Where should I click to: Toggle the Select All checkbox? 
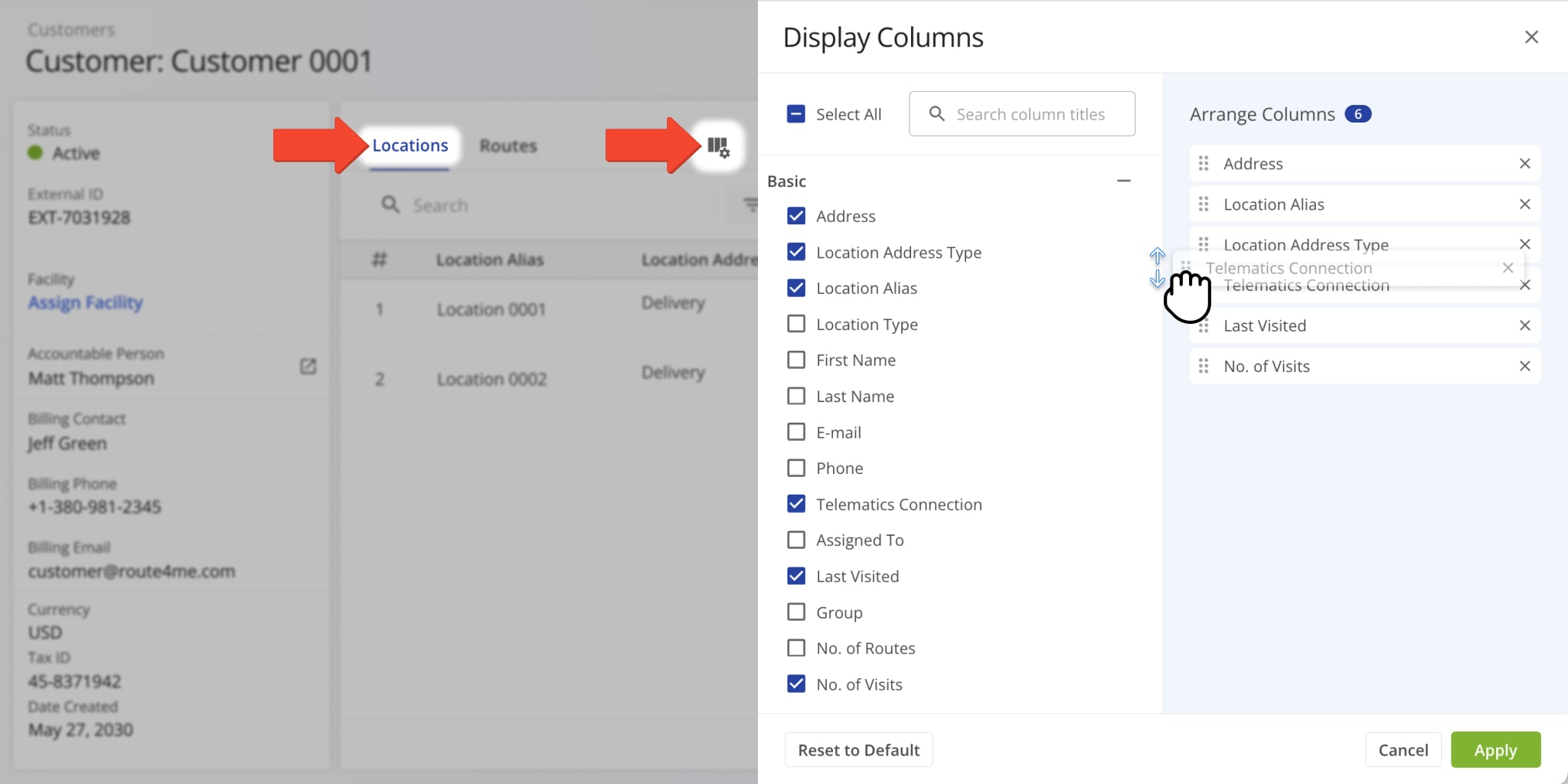point(796,114)
